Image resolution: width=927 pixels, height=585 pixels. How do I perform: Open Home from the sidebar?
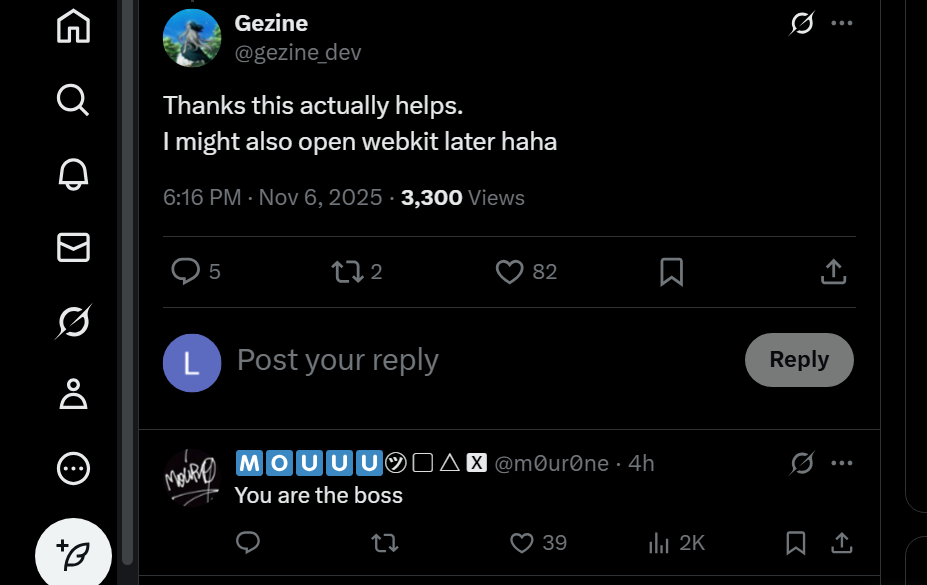pyautogui.click(x=73, y=27)
